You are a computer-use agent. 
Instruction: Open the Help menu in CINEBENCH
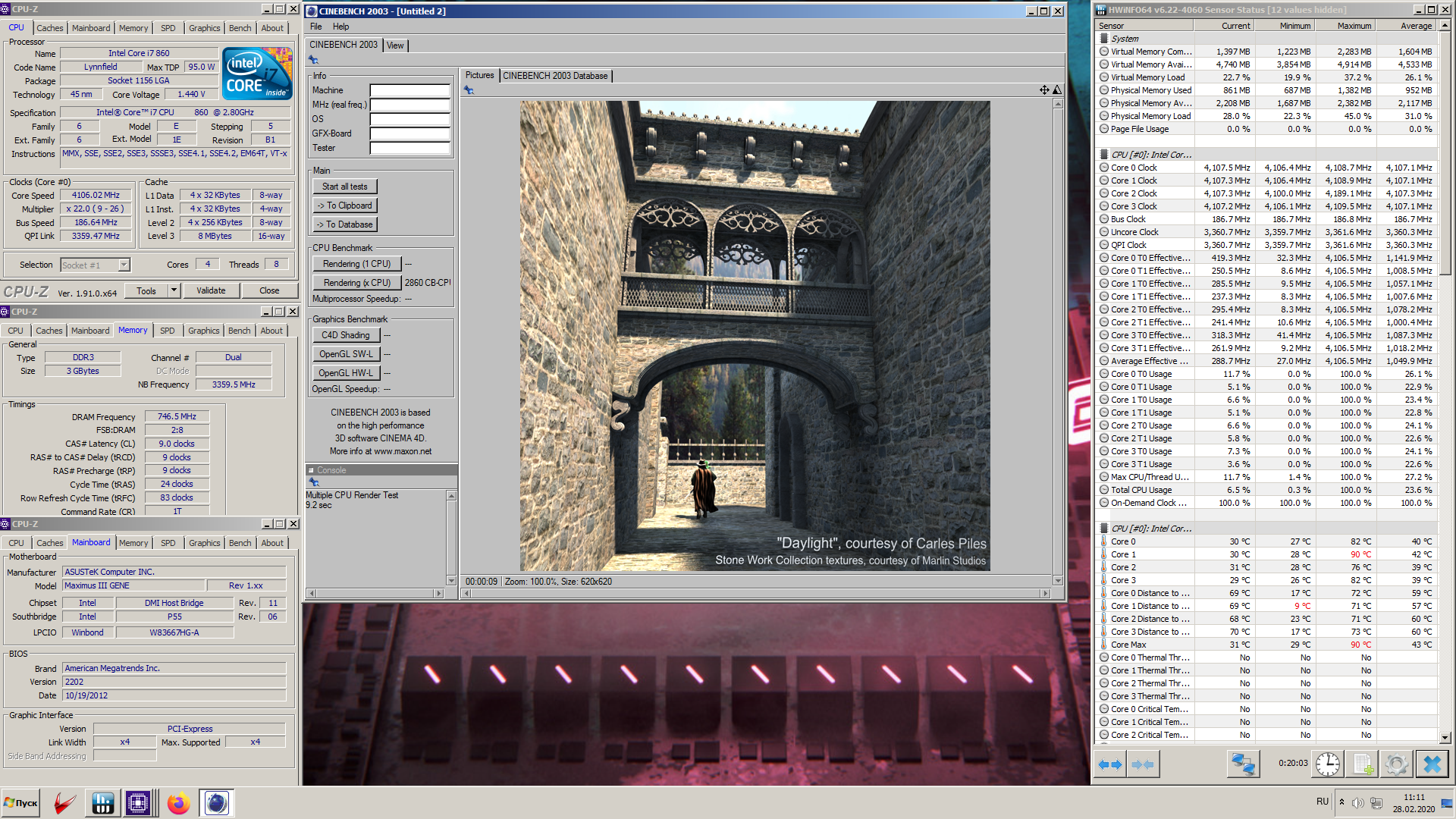click(340, 27)
